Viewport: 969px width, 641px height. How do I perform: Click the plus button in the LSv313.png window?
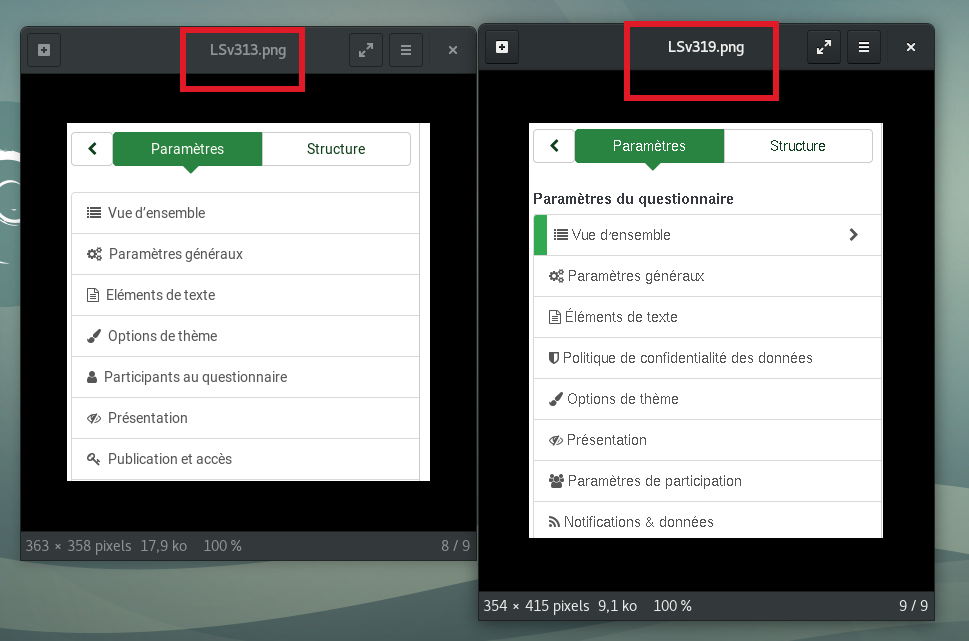(44, 50)
